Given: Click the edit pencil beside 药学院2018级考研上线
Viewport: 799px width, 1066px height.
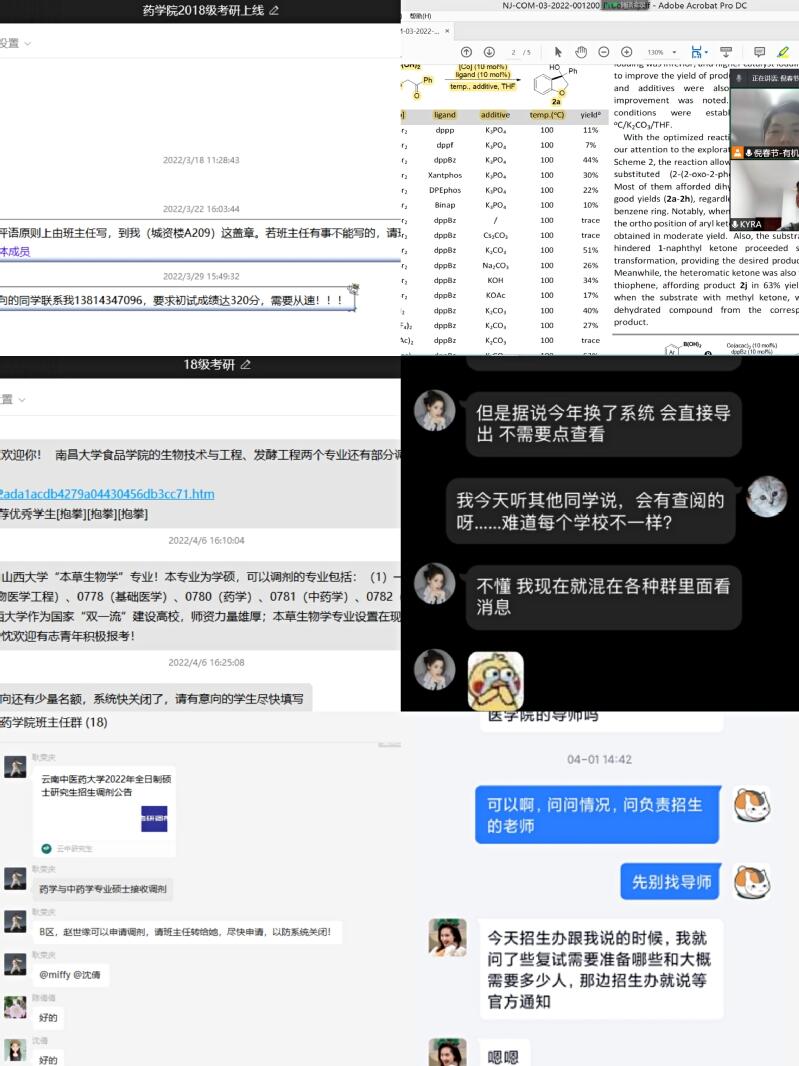Looking at the screenshot, I should (x=274, y=11).
